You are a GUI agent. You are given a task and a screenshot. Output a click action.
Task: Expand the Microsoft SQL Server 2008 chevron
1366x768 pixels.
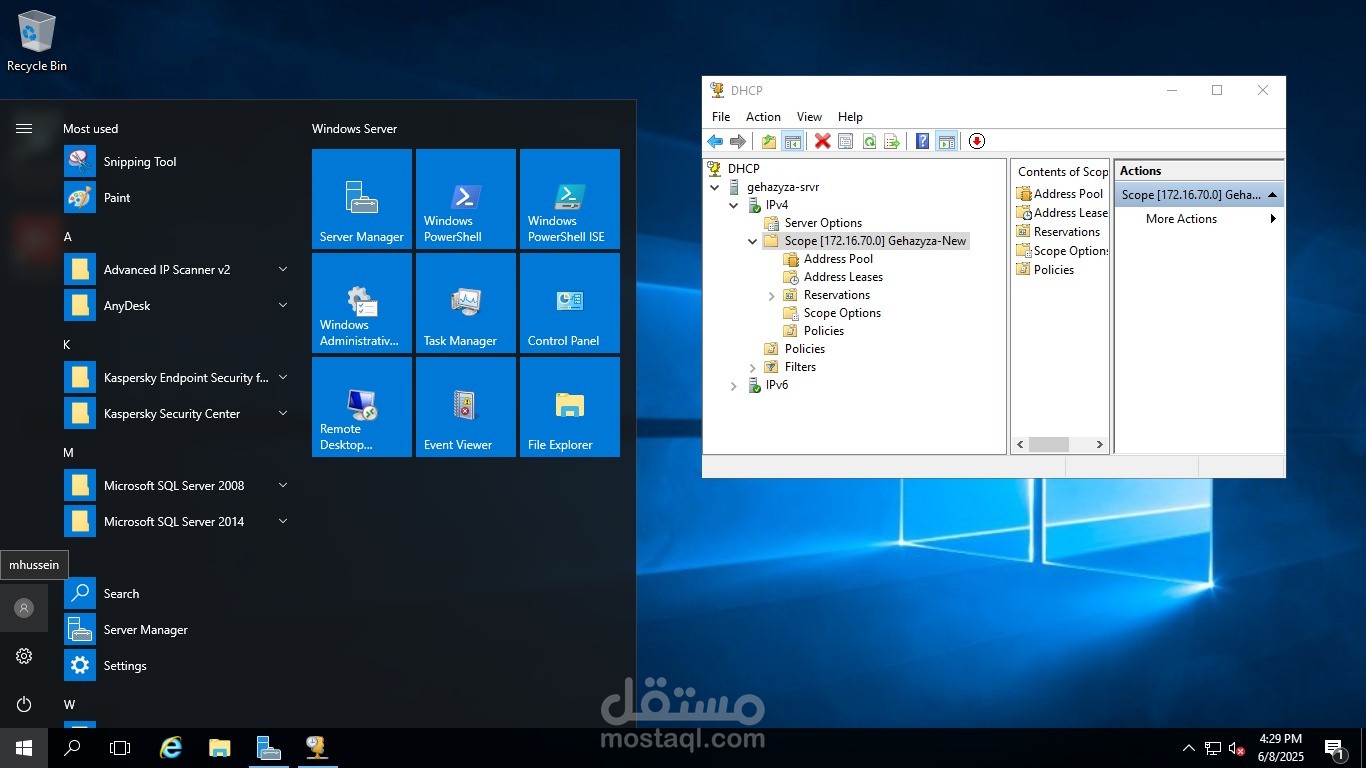(283, 485)
